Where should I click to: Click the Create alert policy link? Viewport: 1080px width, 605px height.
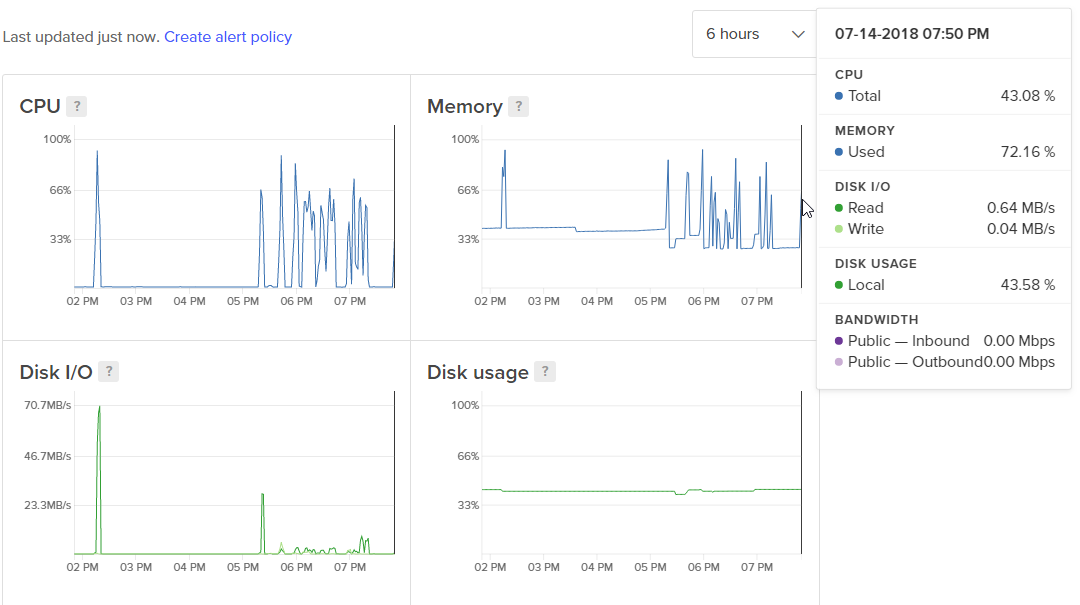pyautogui.click(x=228, y=37)
